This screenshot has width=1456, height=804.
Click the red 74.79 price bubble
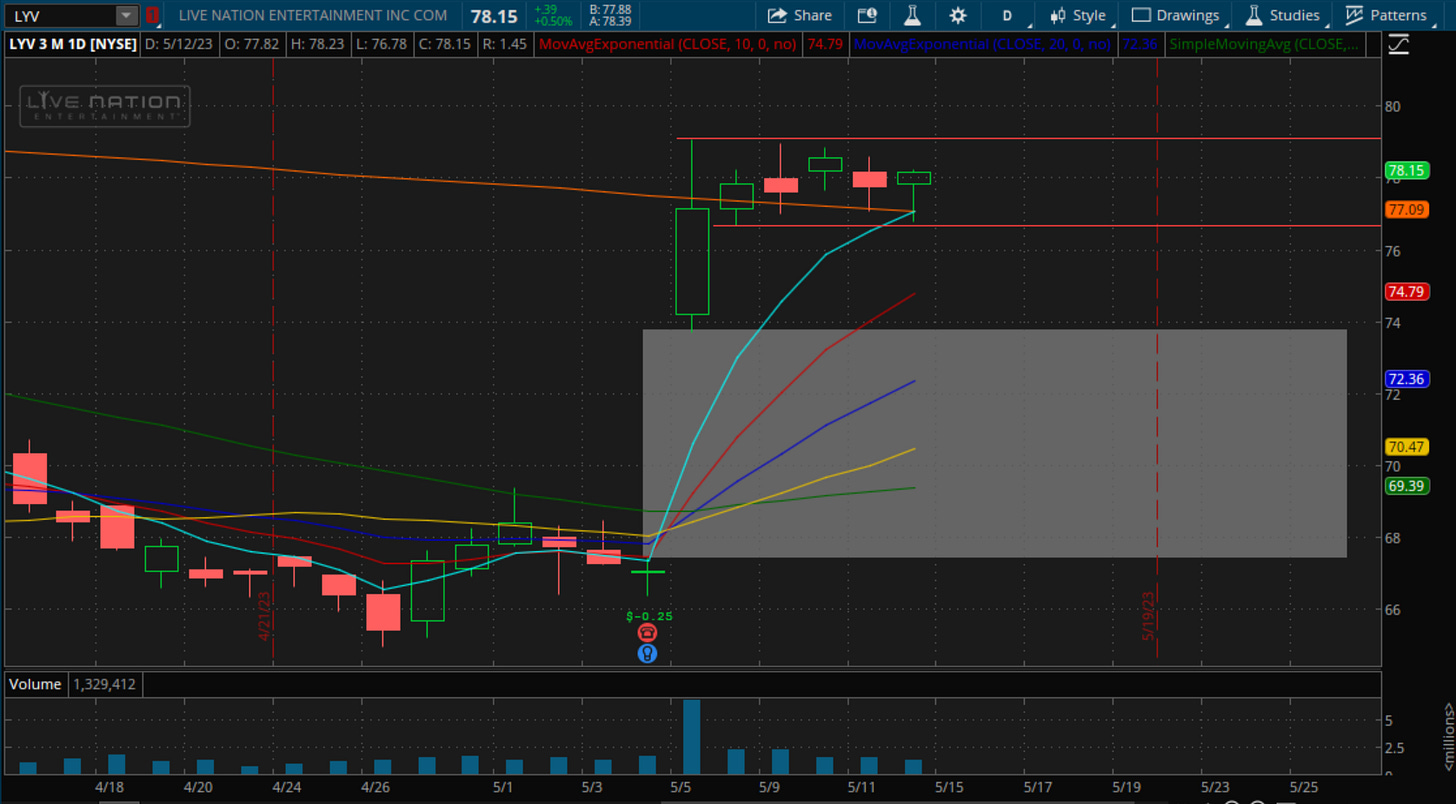pyautogui.click(x=1405, y=291)
